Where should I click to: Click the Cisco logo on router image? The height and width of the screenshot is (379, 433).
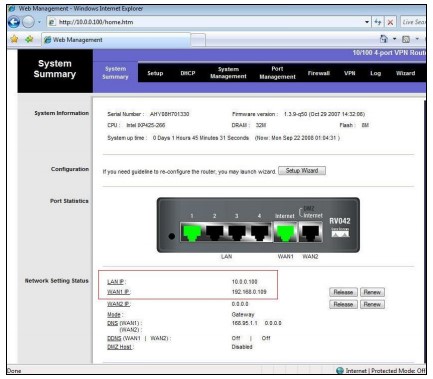pos(340,232)
